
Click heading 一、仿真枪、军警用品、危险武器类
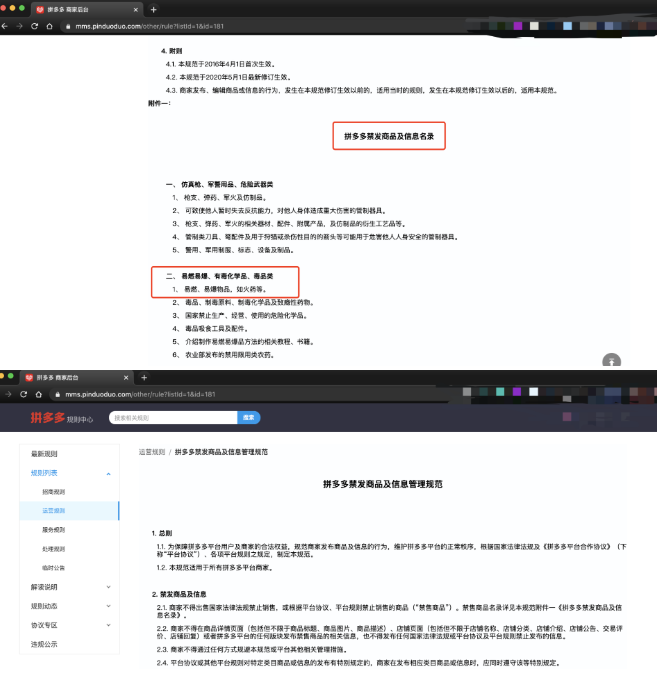220,184
